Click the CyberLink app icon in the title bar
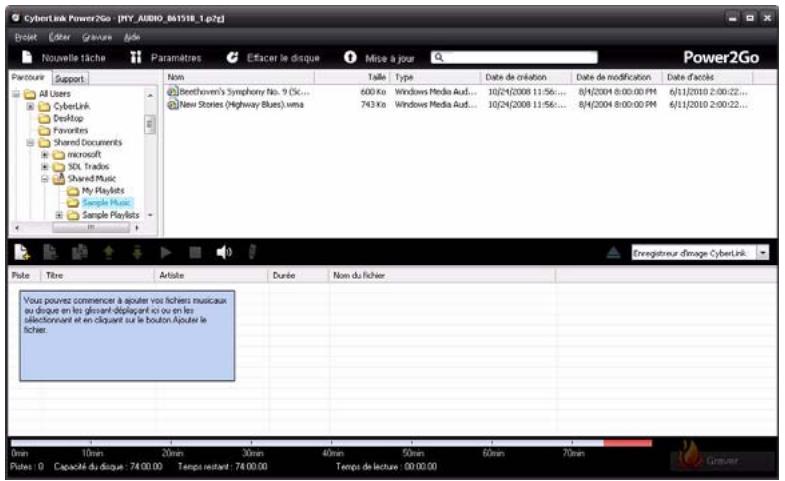The width and height of the screenshot is (785, 481). (x=16, y=18)
